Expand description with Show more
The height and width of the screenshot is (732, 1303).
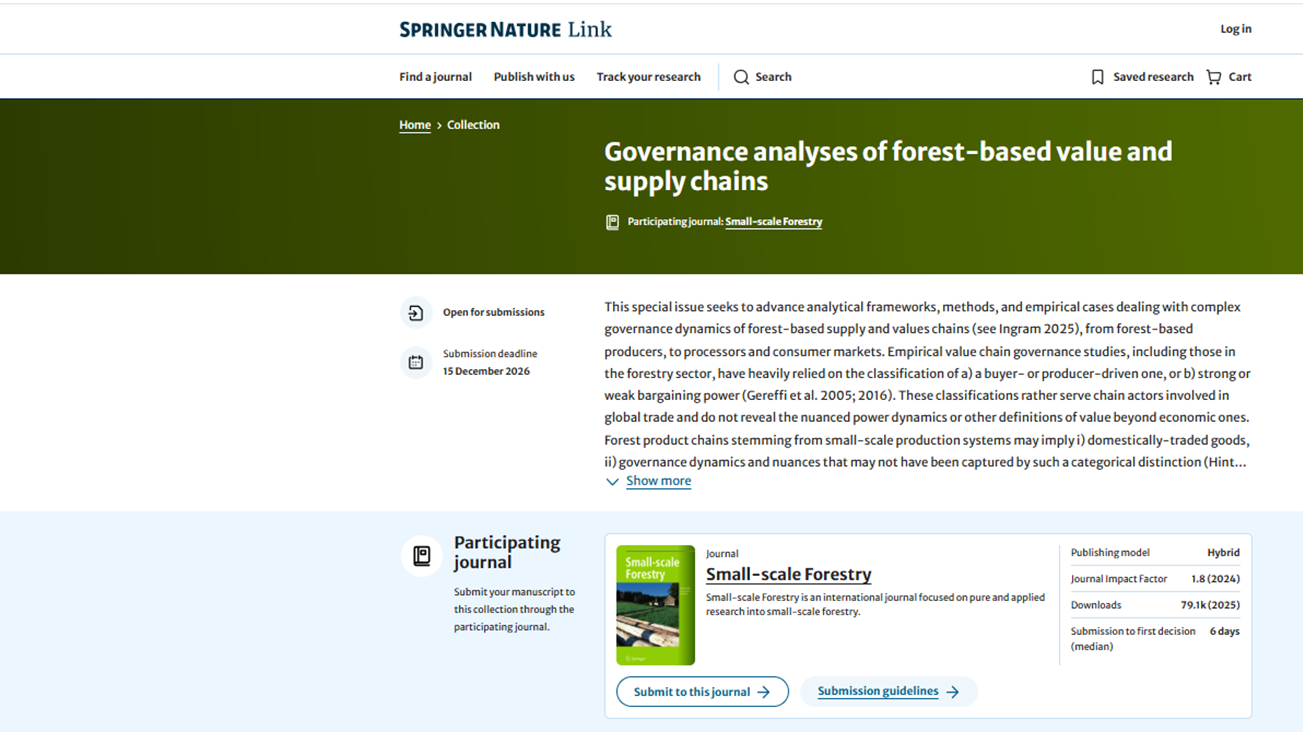(x=658, y=481)
